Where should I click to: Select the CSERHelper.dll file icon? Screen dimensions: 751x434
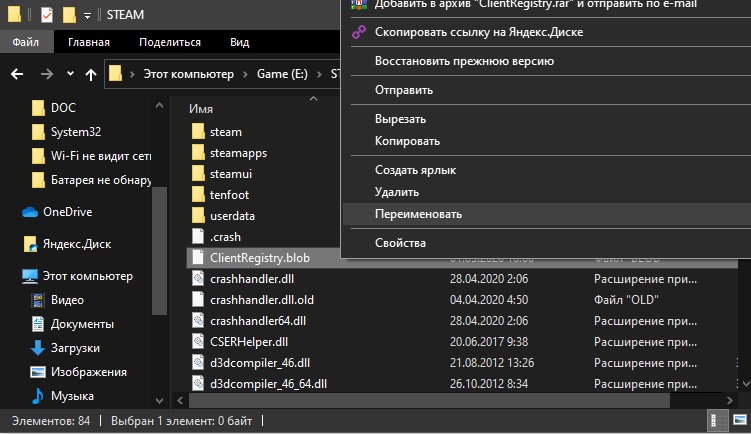198,342
